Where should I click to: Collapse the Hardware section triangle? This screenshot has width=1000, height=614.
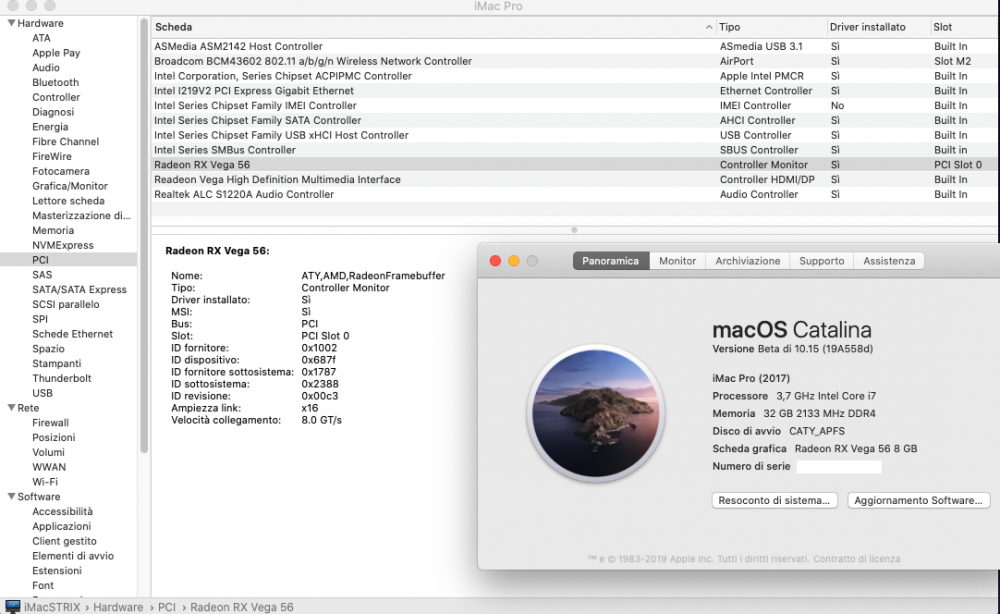(11, 23)
